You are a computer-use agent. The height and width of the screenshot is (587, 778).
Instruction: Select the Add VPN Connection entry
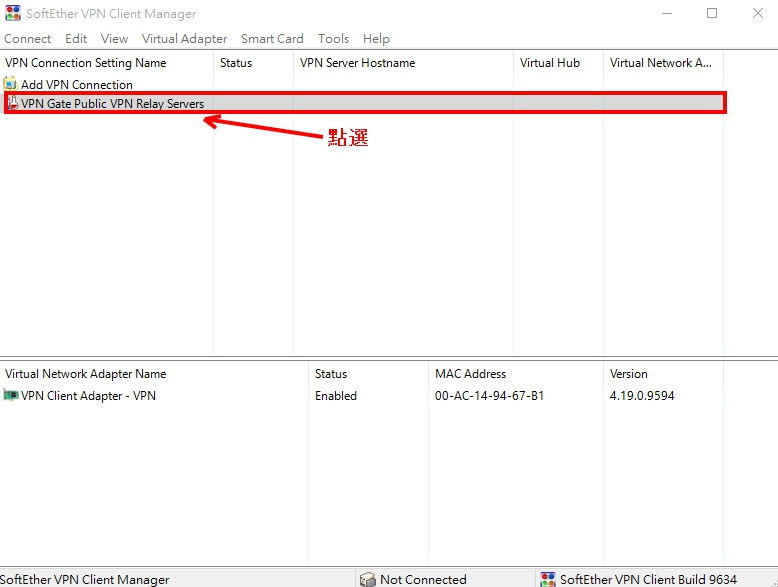click(76, 84)
